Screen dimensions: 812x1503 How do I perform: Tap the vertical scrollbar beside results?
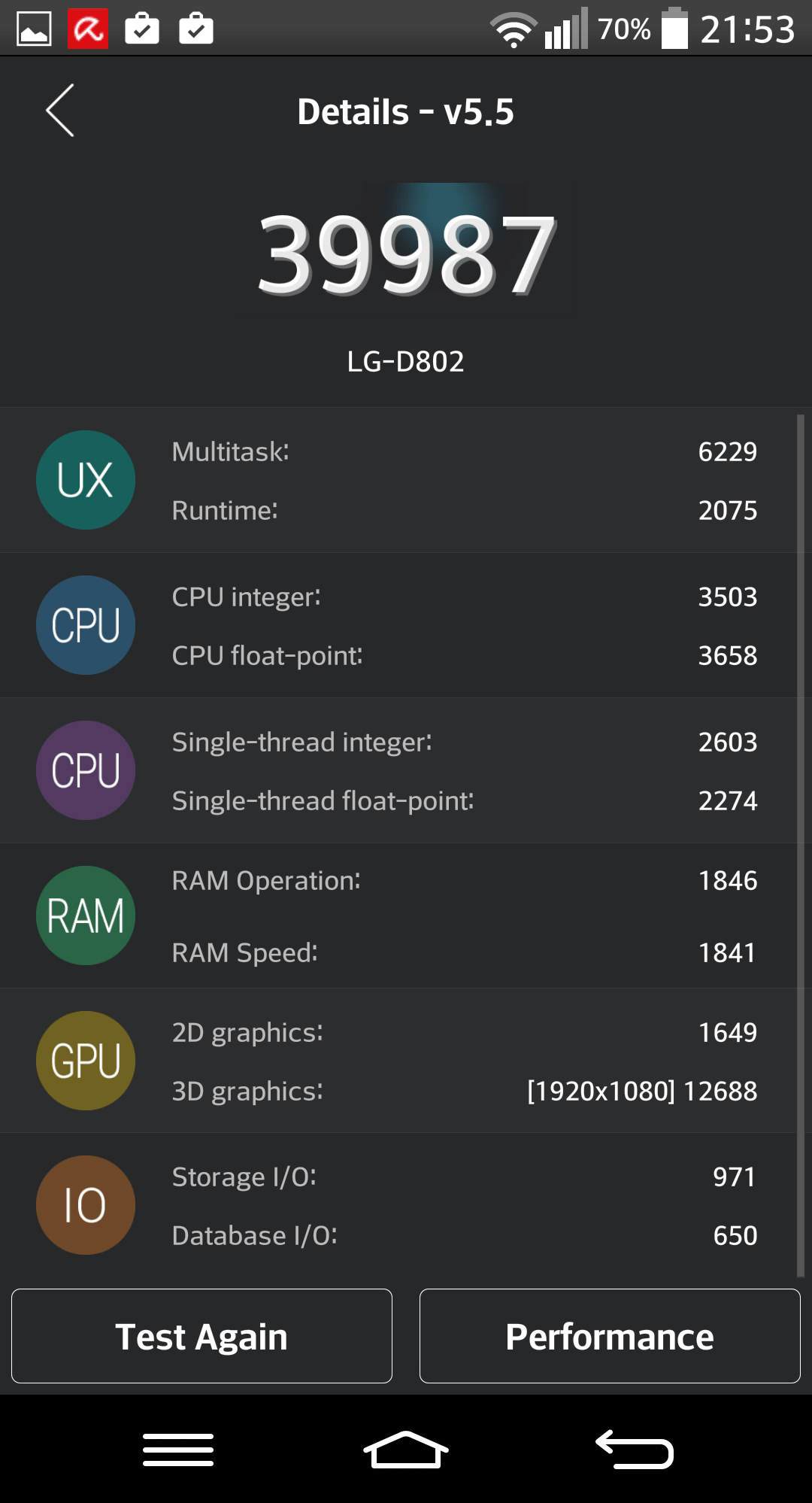tap(801, 843)
